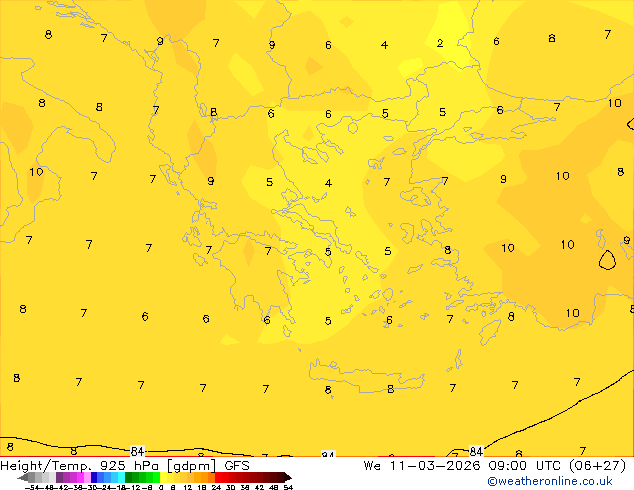Viewport: 634px width, 490px height.
Task: Click the dark blue swatch in the legend
Action: [94, 477]
